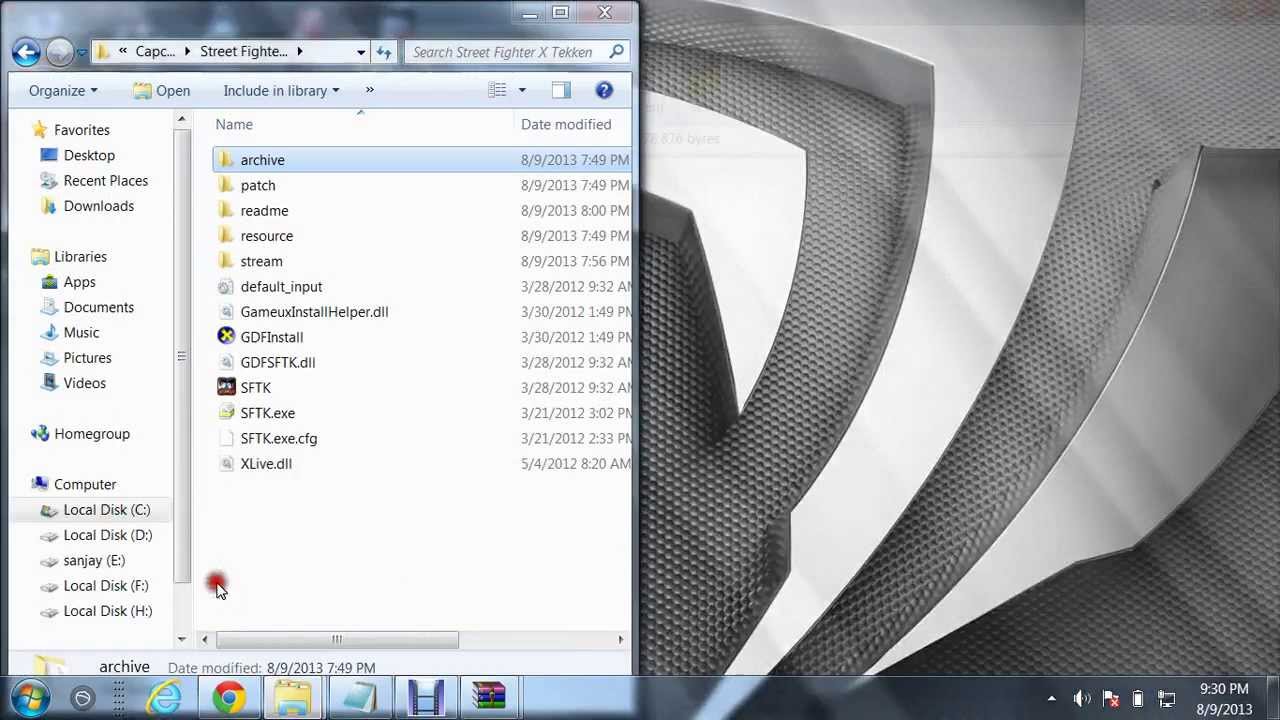This screenshot has width=1280, height=720.
Task: Open the recent locations dropdown beside Forward
Action: [82, 52]
